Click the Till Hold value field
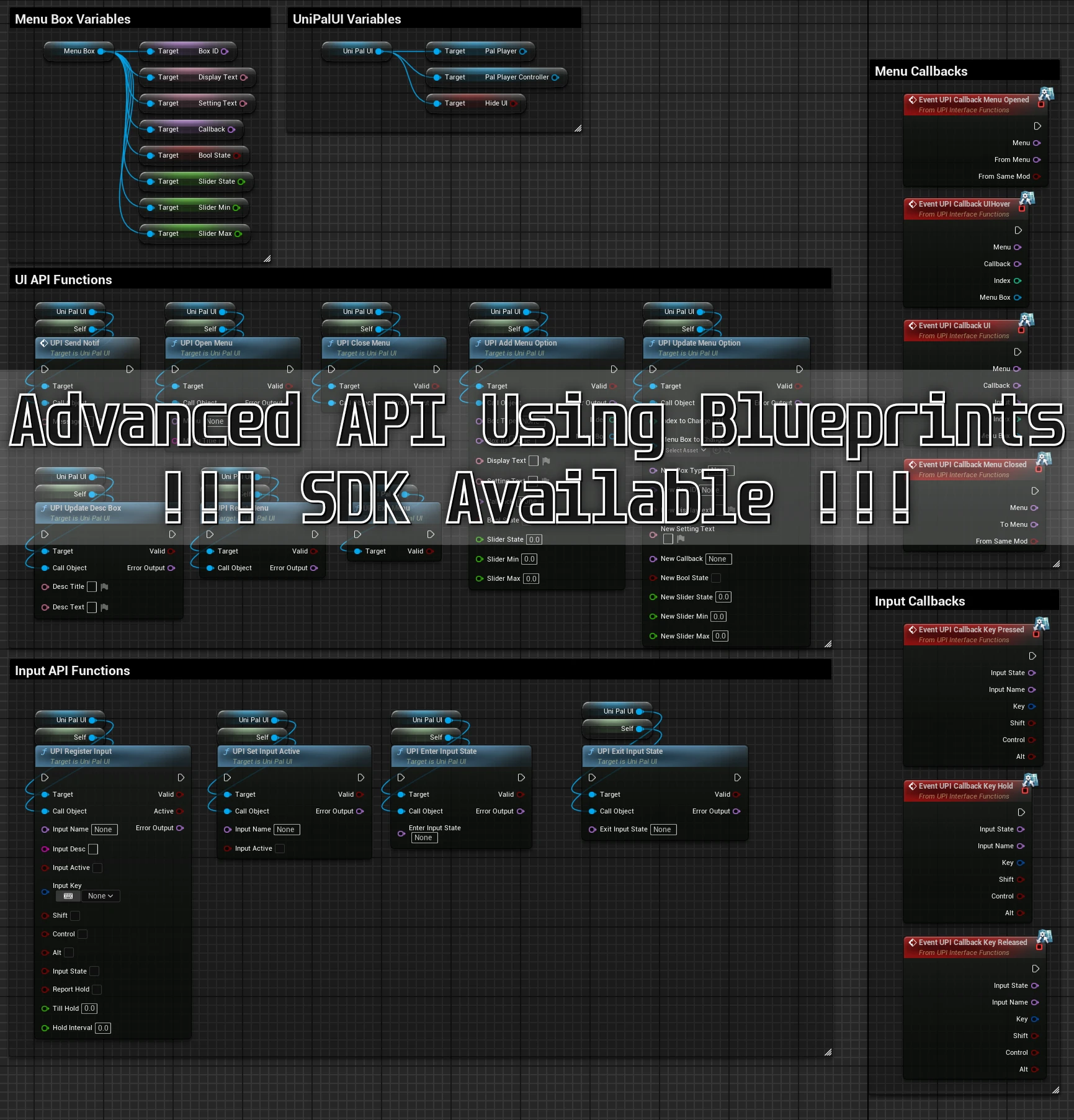This screenshot has width=1074, height=1120. pyautogui.click(x=89, y=1009)
